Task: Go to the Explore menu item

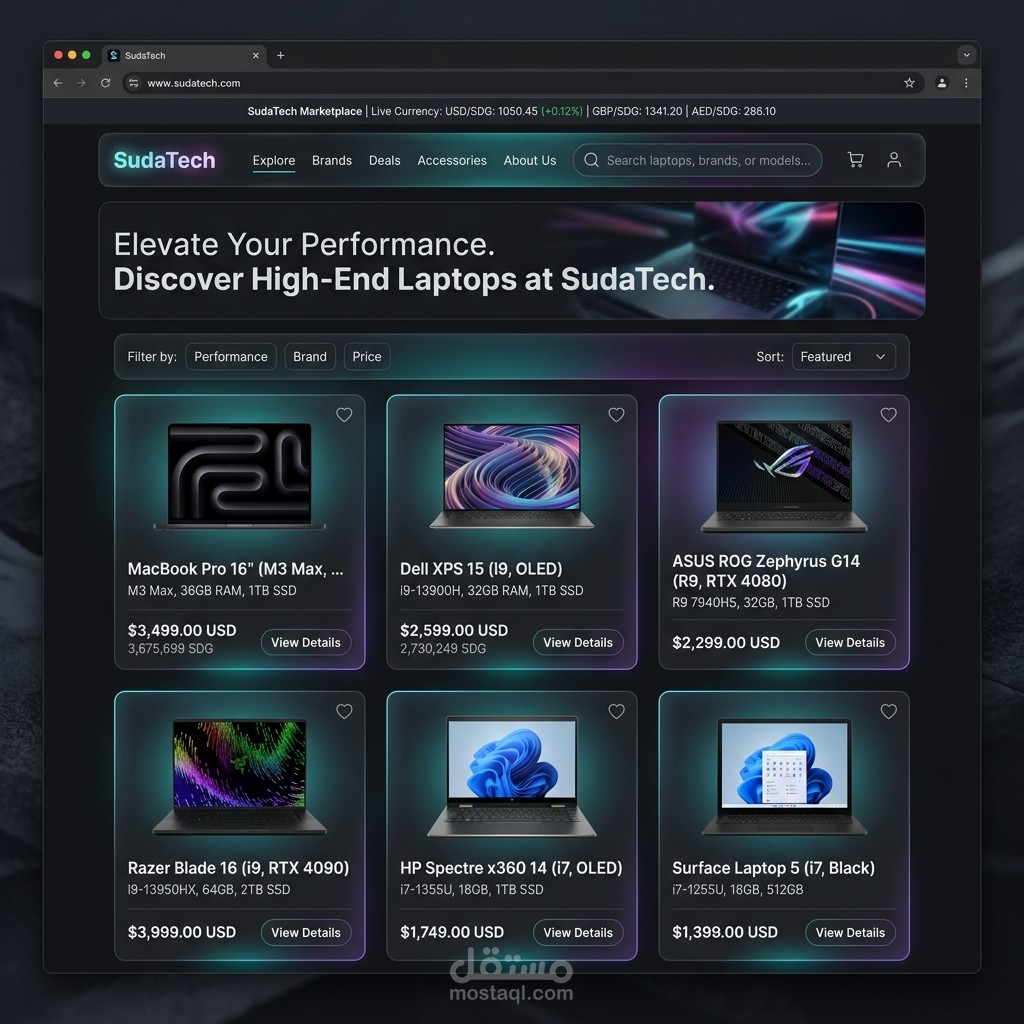Action: click(x=274, y=161)
